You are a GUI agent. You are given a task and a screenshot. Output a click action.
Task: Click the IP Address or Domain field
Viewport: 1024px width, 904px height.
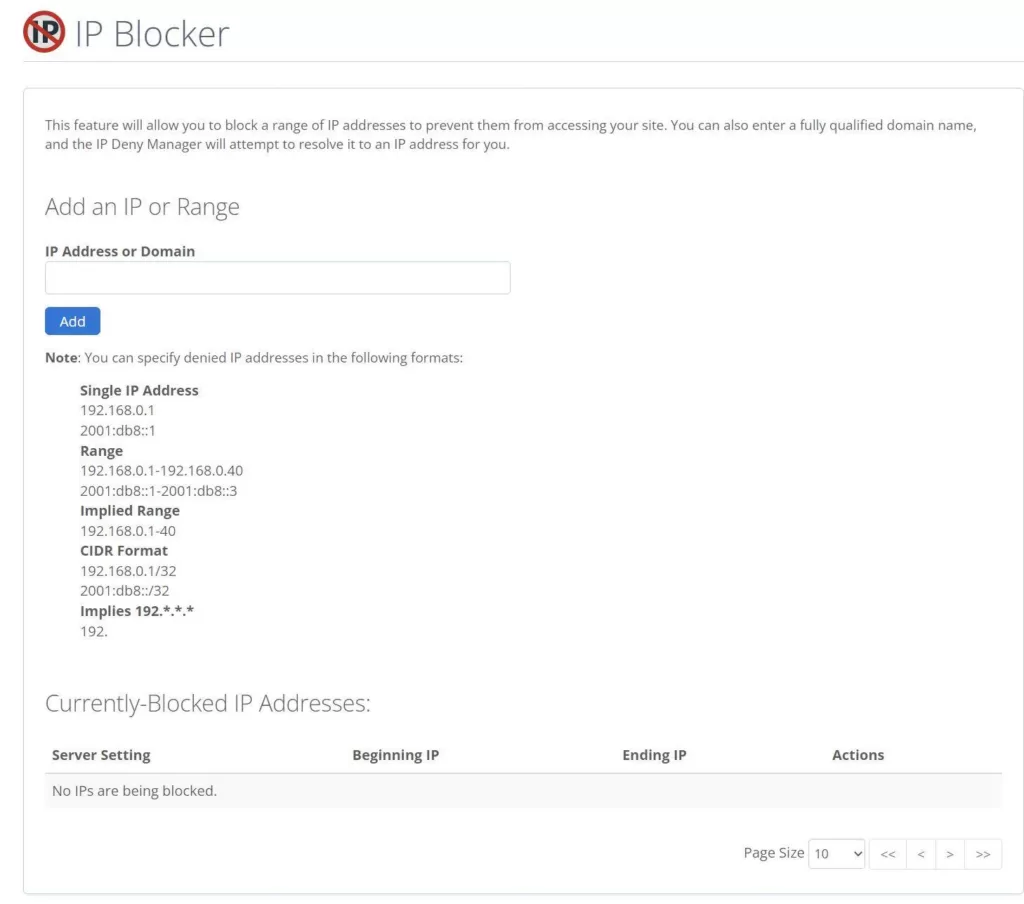click(277, 278)
